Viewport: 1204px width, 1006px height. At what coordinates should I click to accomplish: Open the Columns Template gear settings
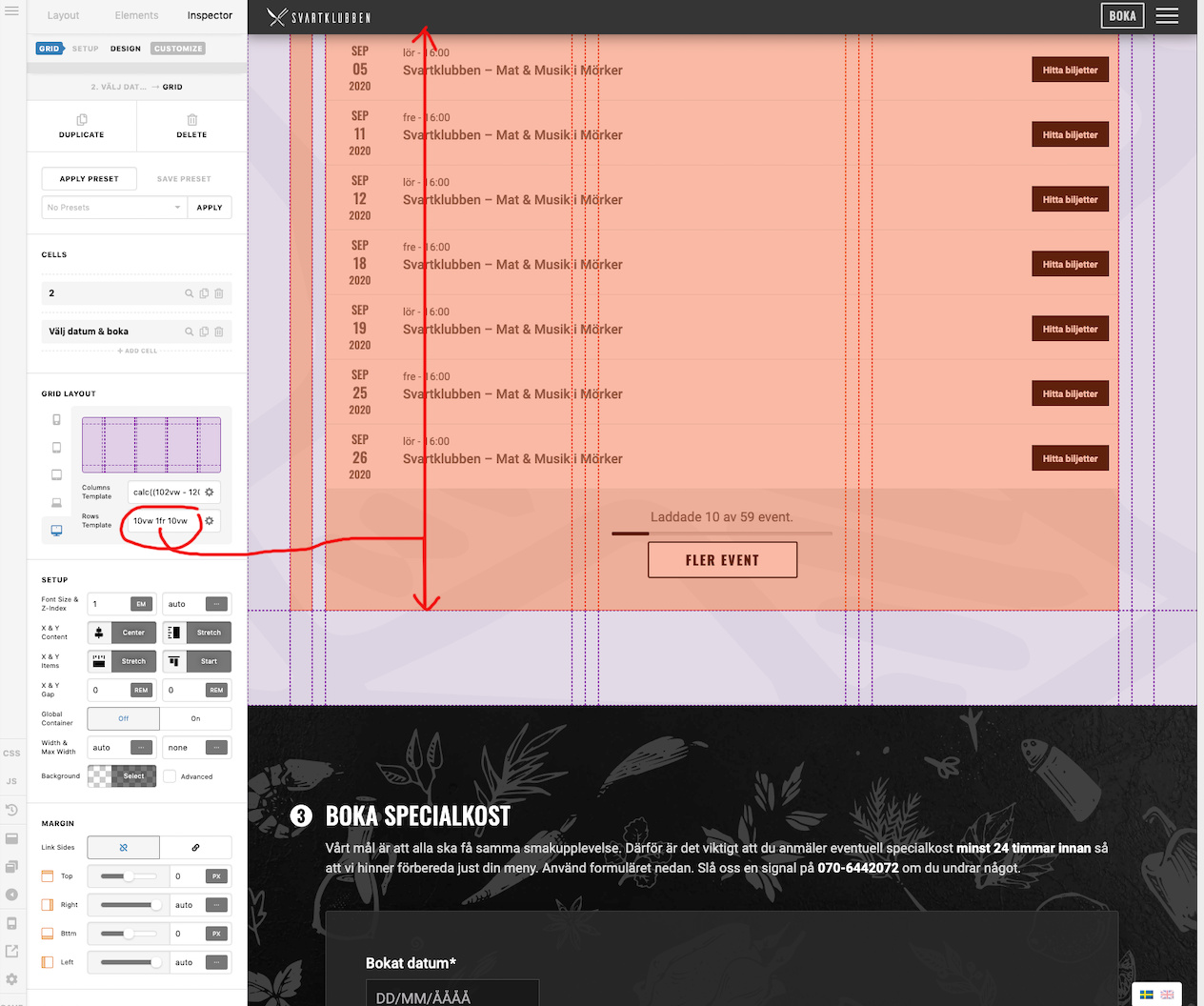(210, 493)
